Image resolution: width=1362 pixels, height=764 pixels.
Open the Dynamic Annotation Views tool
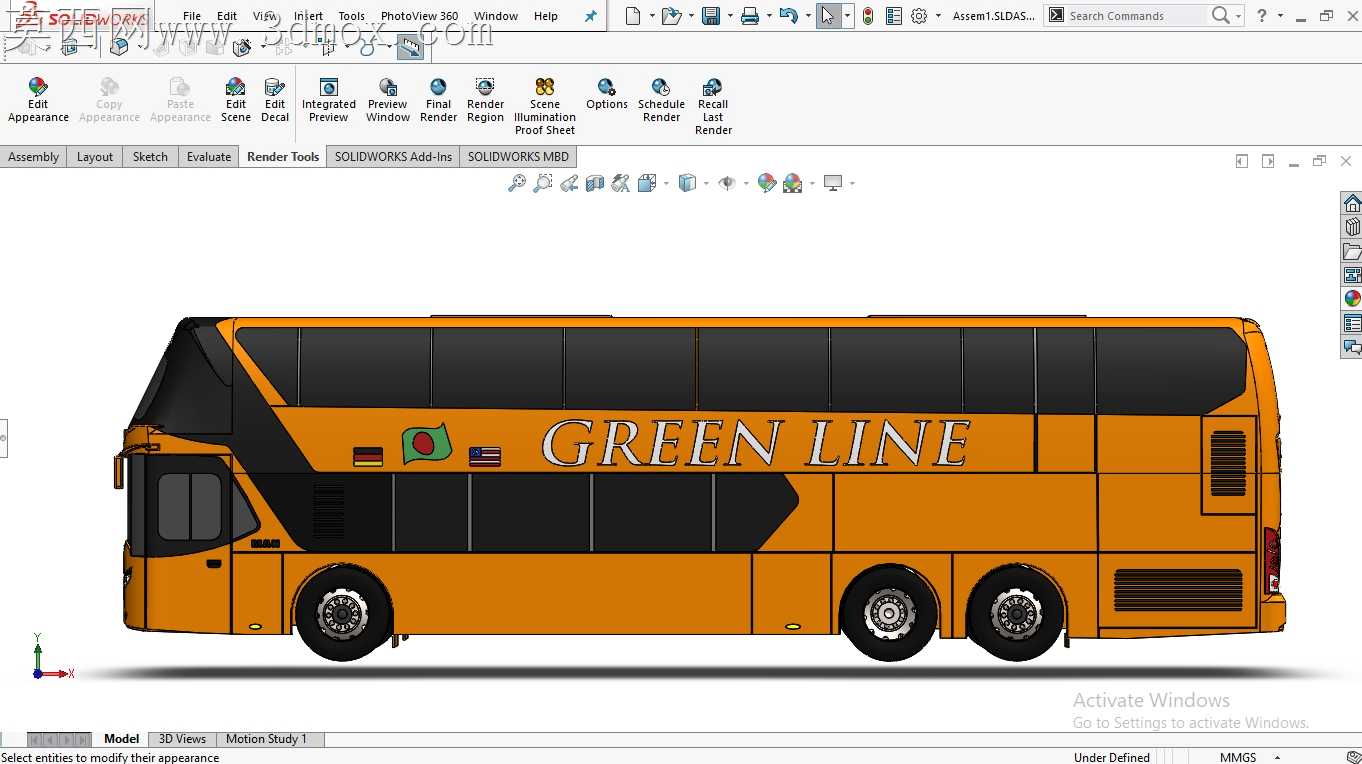(621, 183)
